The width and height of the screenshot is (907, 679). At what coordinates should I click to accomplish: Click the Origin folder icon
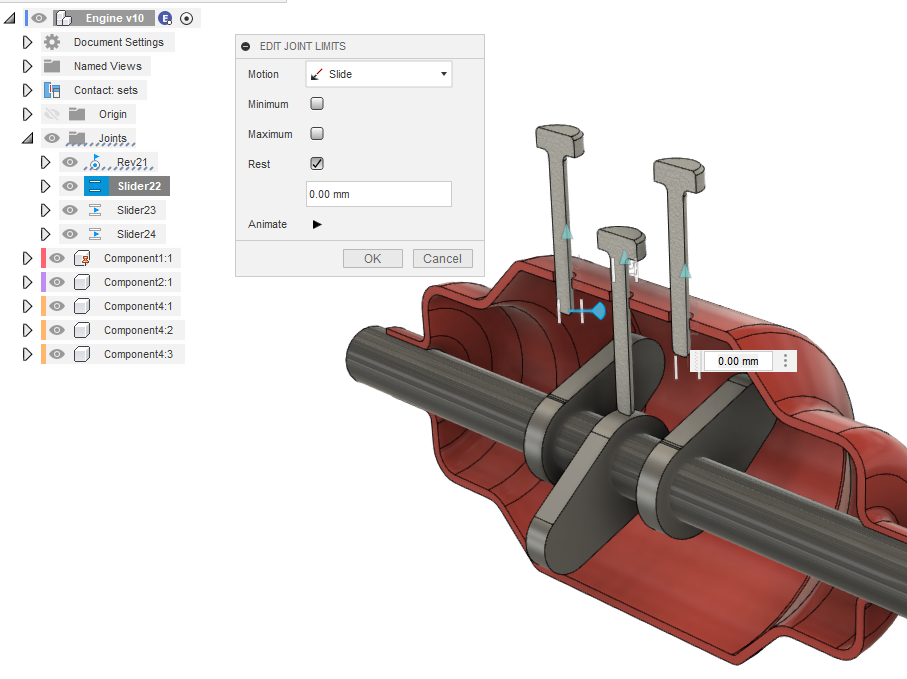77,114
